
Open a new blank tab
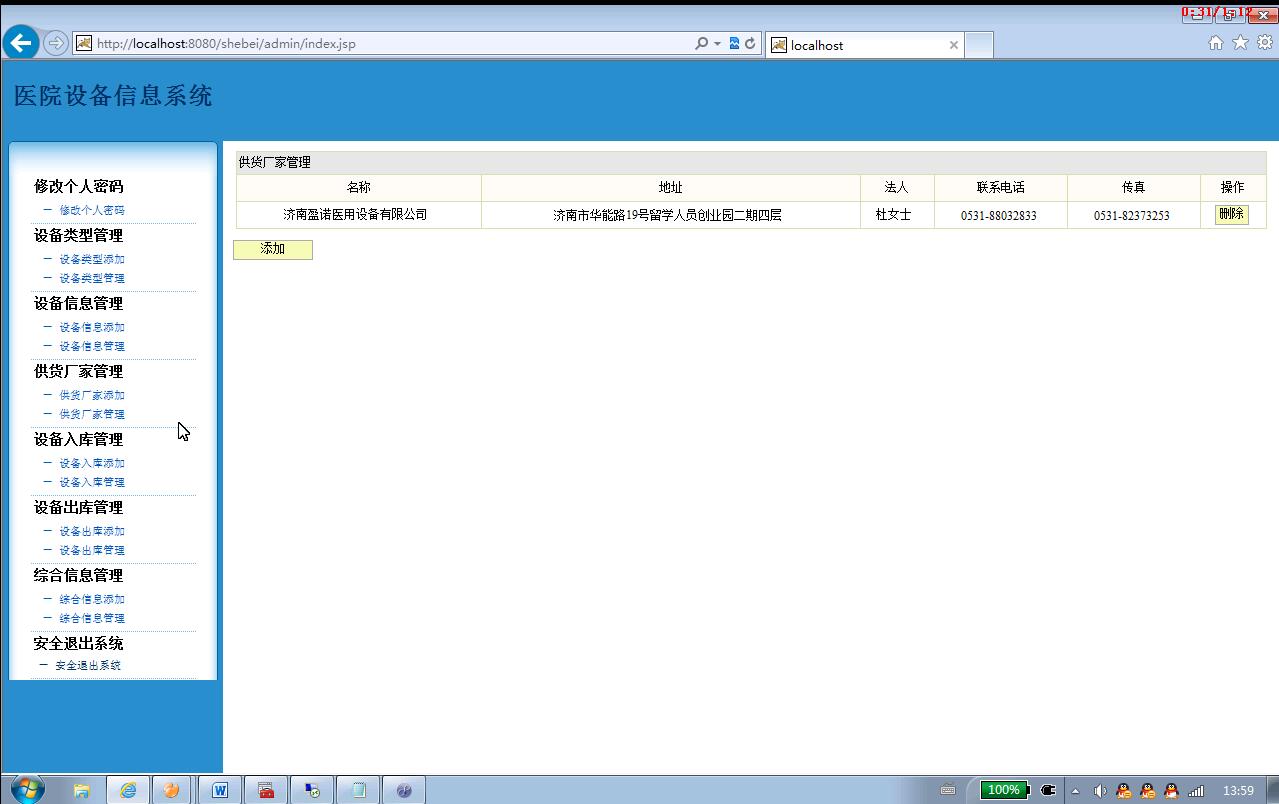click(979, 45)
